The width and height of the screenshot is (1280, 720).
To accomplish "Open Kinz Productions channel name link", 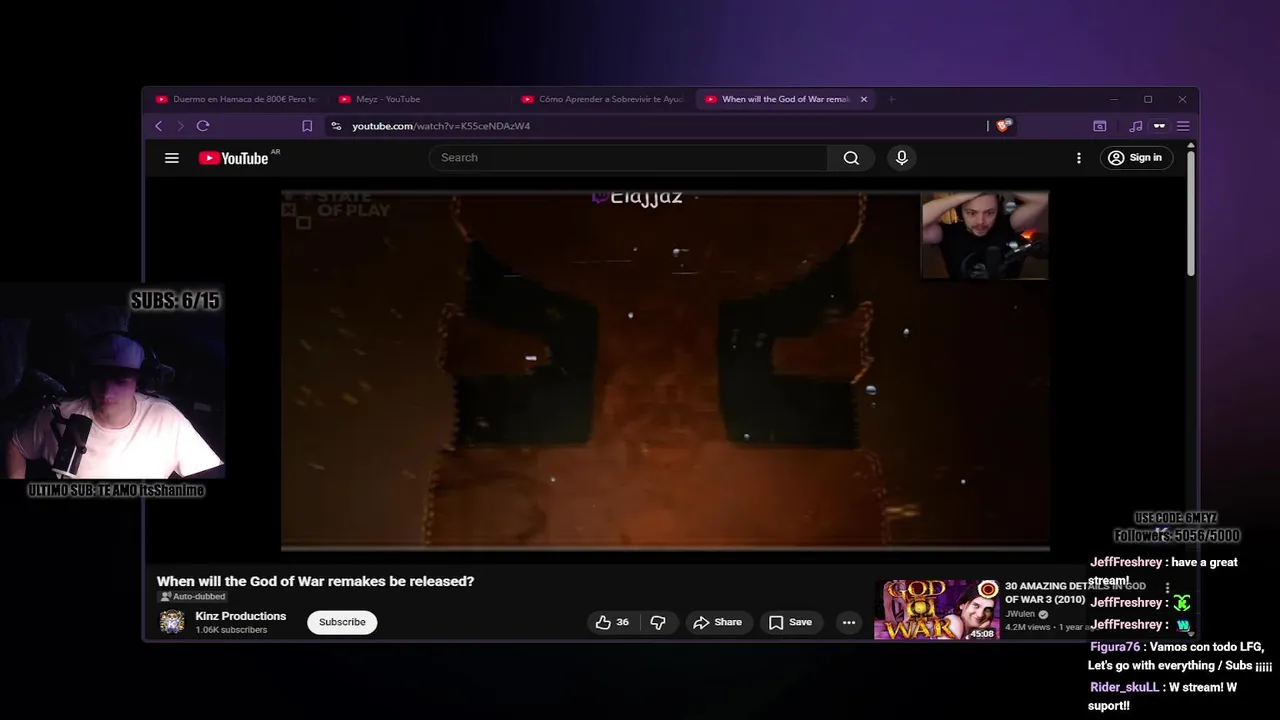I will point(241,616).
